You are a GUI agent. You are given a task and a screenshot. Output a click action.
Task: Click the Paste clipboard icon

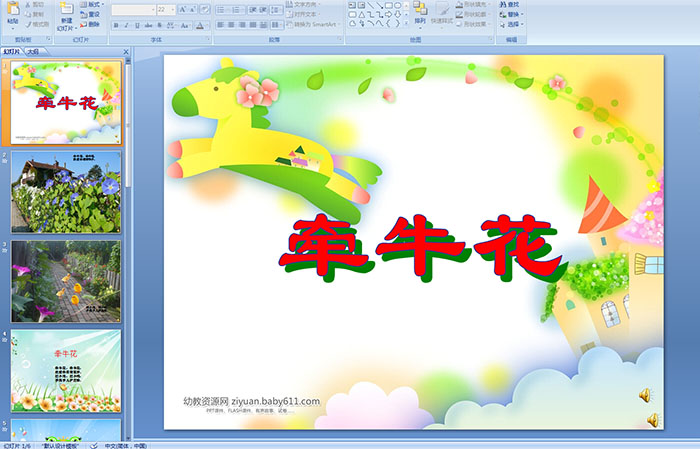(x=13, y=8)
